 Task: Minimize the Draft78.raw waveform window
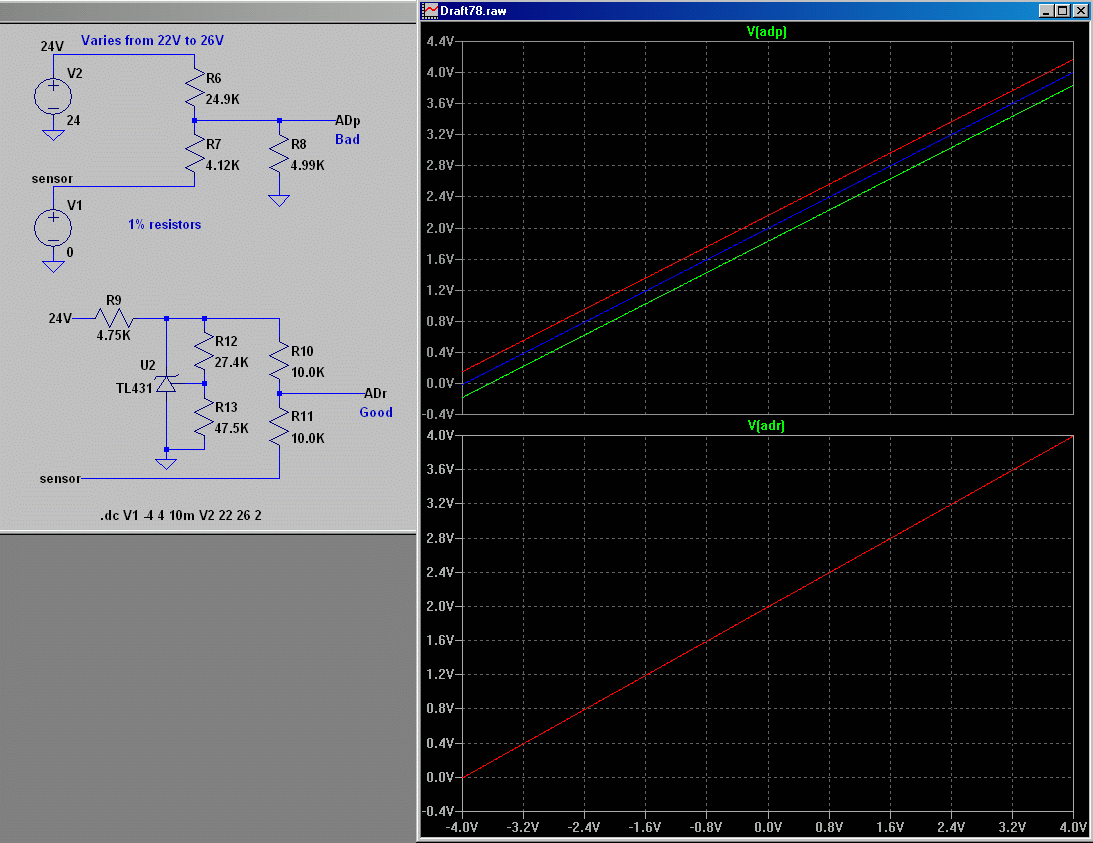(1046, 10)
